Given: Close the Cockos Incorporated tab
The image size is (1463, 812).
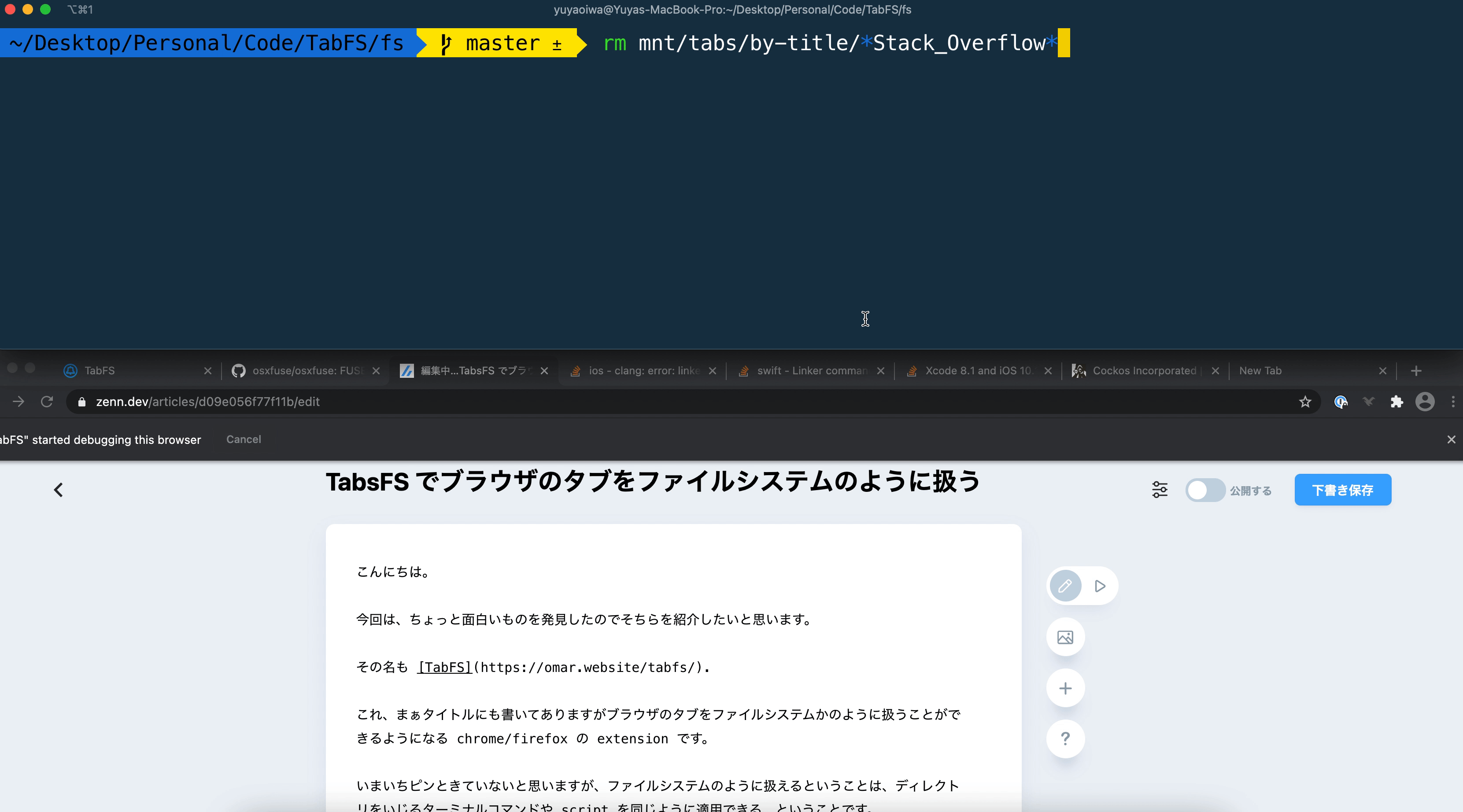Looking at the screenshot, I should pos(1215,371).
